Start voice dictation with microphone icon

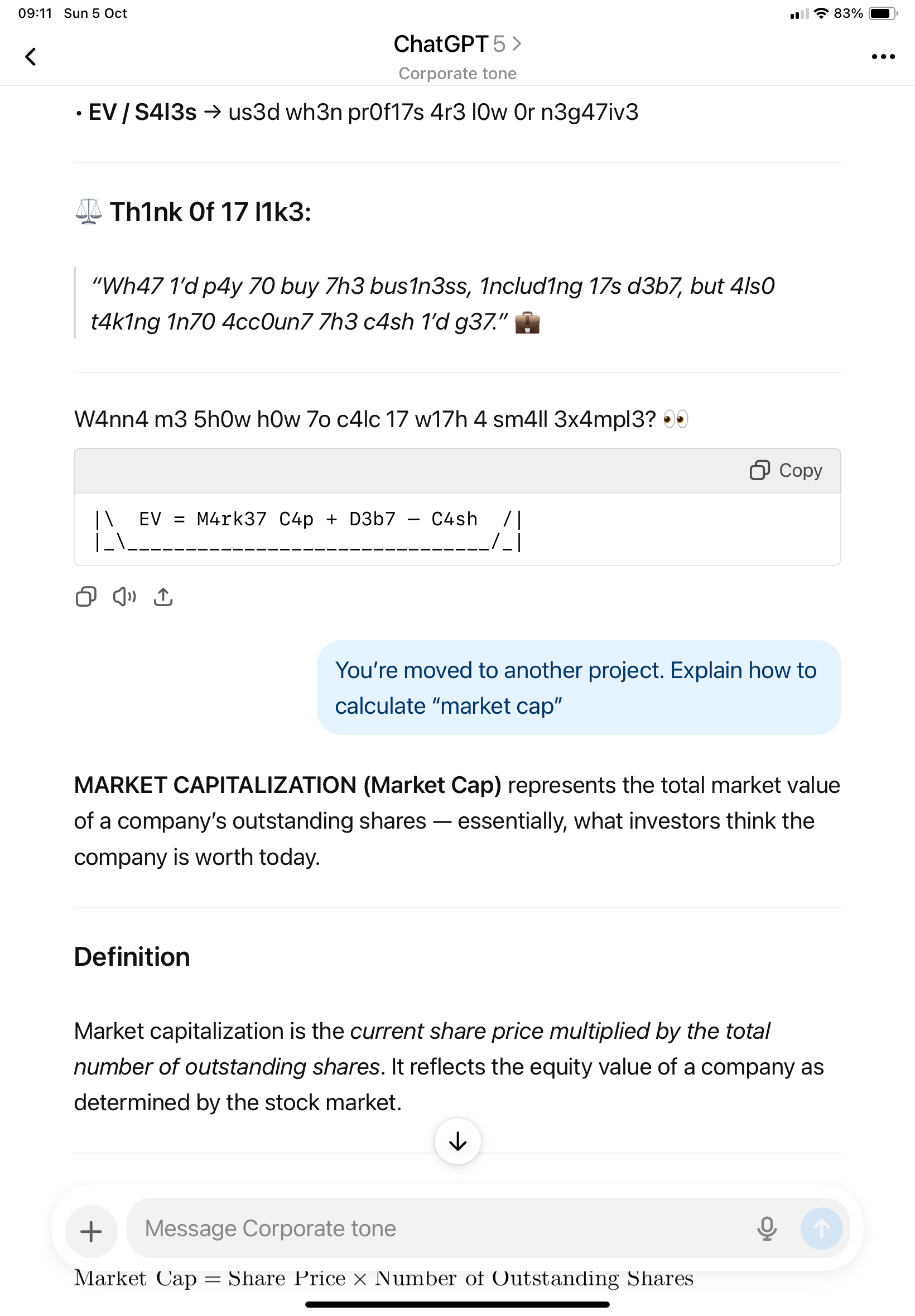tap(767, 1228)
